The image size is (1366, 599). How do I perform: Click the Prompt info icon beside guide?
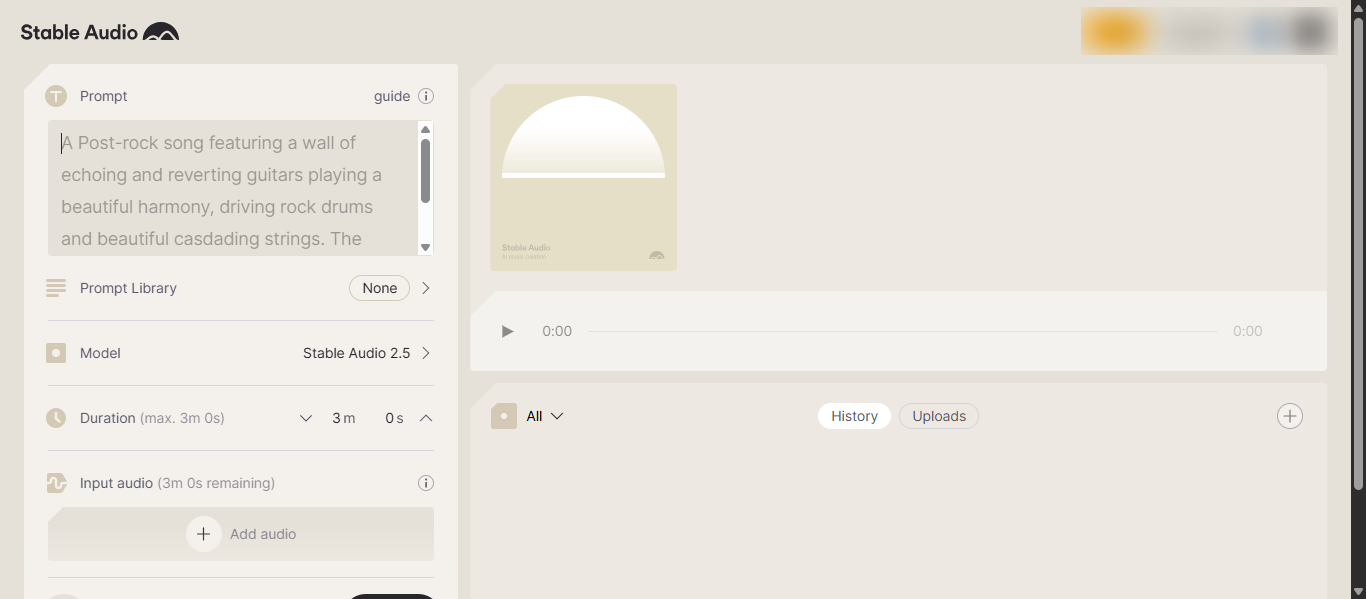click(x=426, y=96)
